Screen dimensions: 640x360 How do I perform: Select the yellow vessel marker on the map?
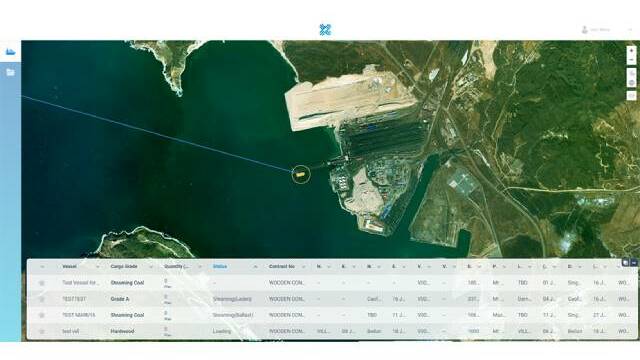coord(300,174)
